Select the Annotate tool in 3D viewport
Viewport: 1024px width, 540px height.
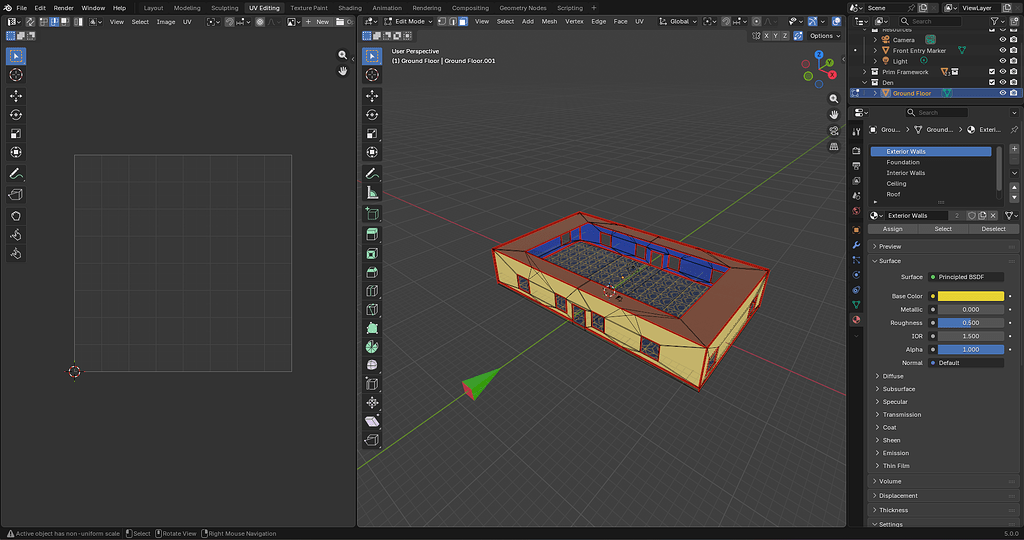pyautogui.click(x=372, y=174)
